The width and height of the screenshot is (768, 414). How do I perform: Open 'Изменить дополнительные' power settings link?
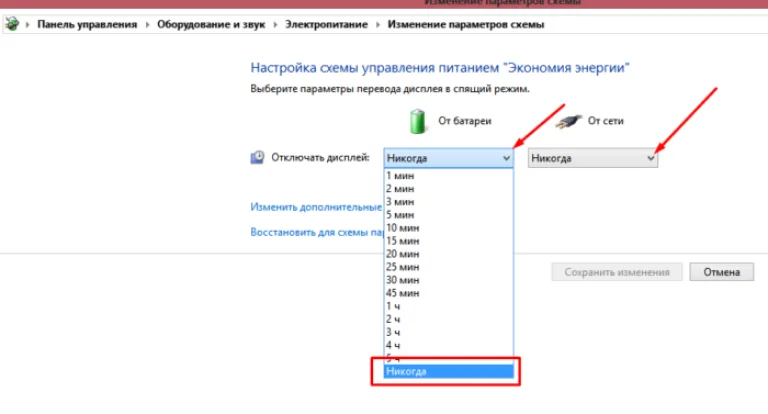tap(316, 207)
